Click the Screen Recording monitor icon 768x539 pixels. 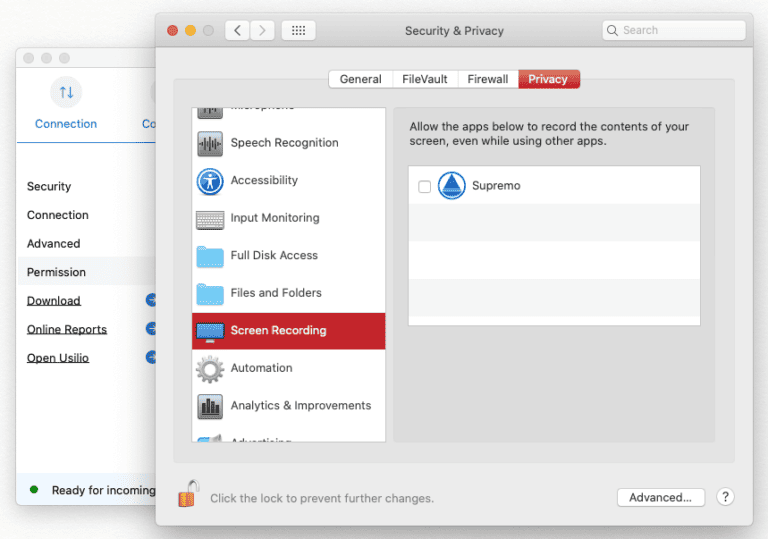(210, 332)
